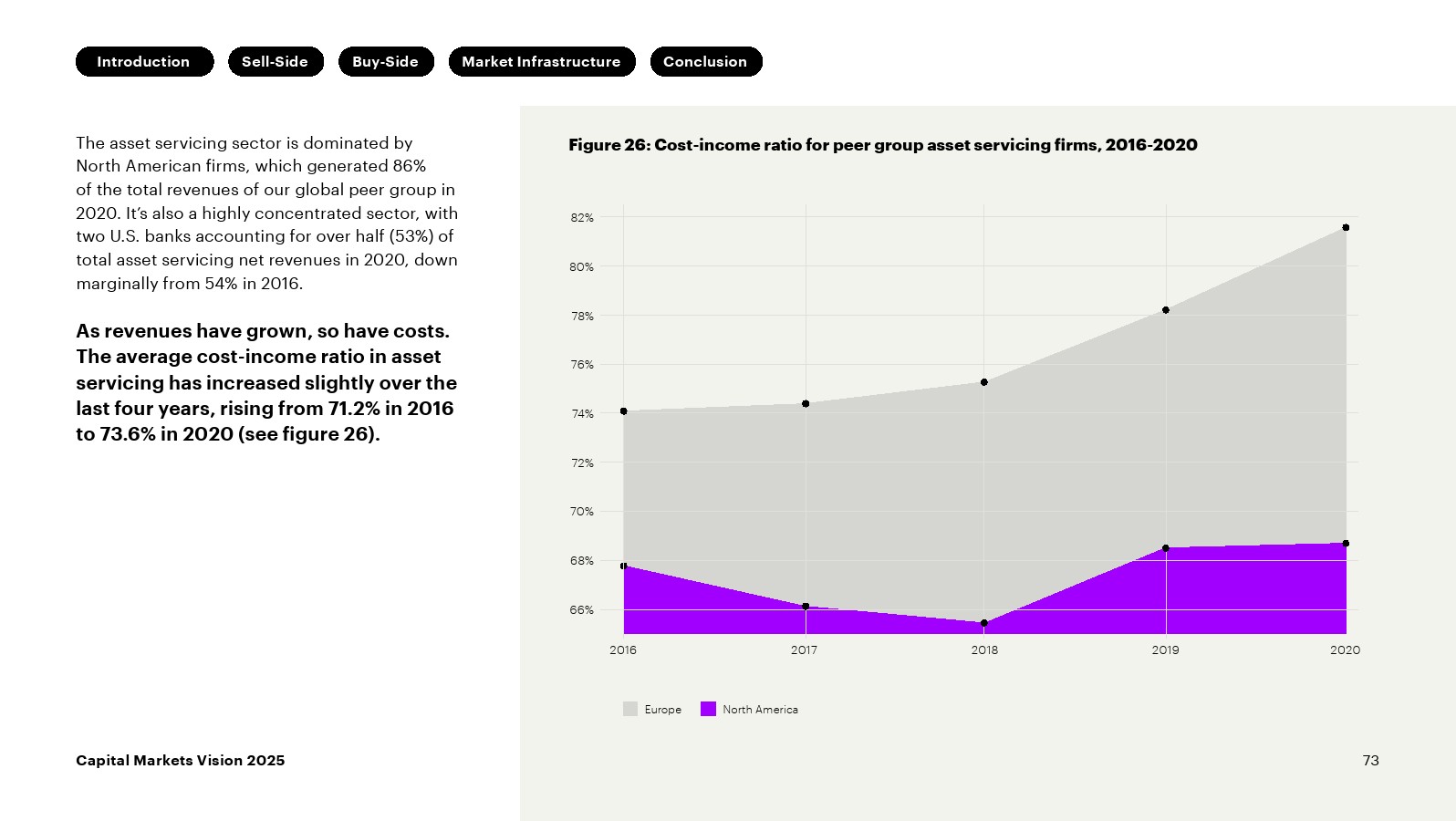Click the Capital Markets Vision 2025 footer

point(181,761)
